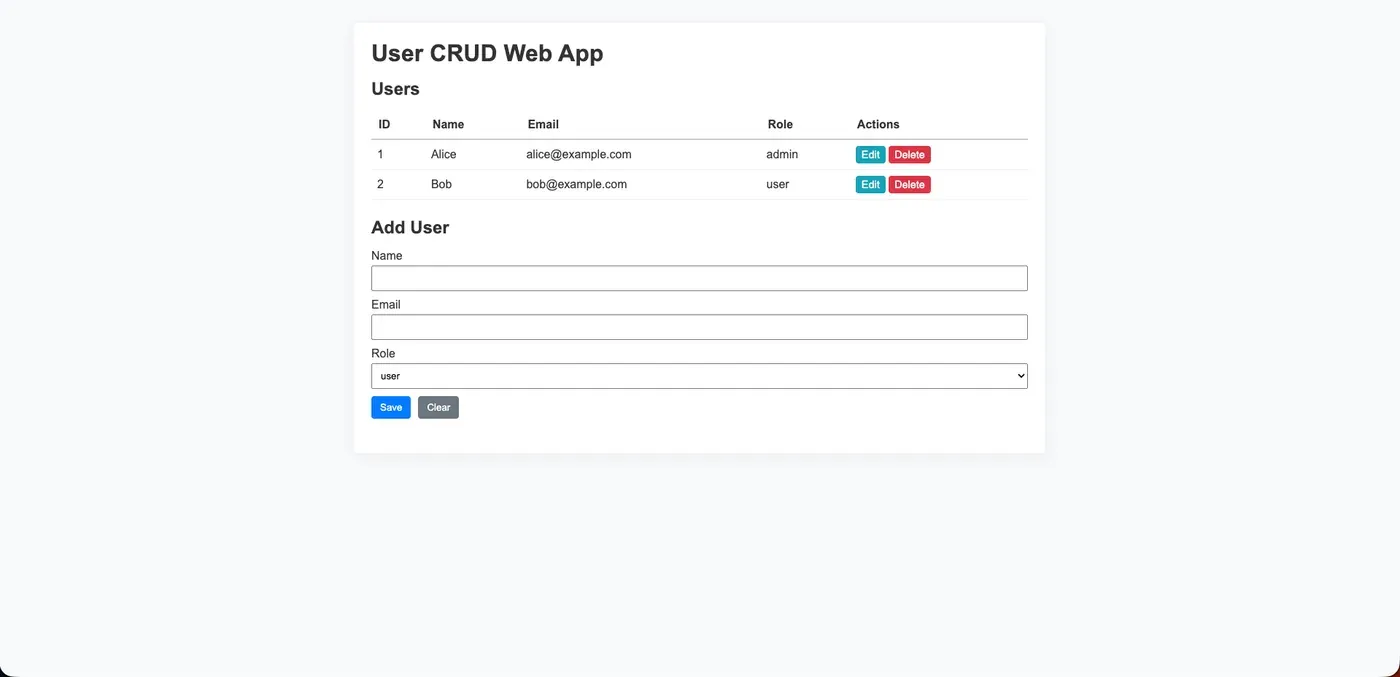Screen dimensions: 1400x677
Task: Click the Email label above input
Action: tap(386, 304)
